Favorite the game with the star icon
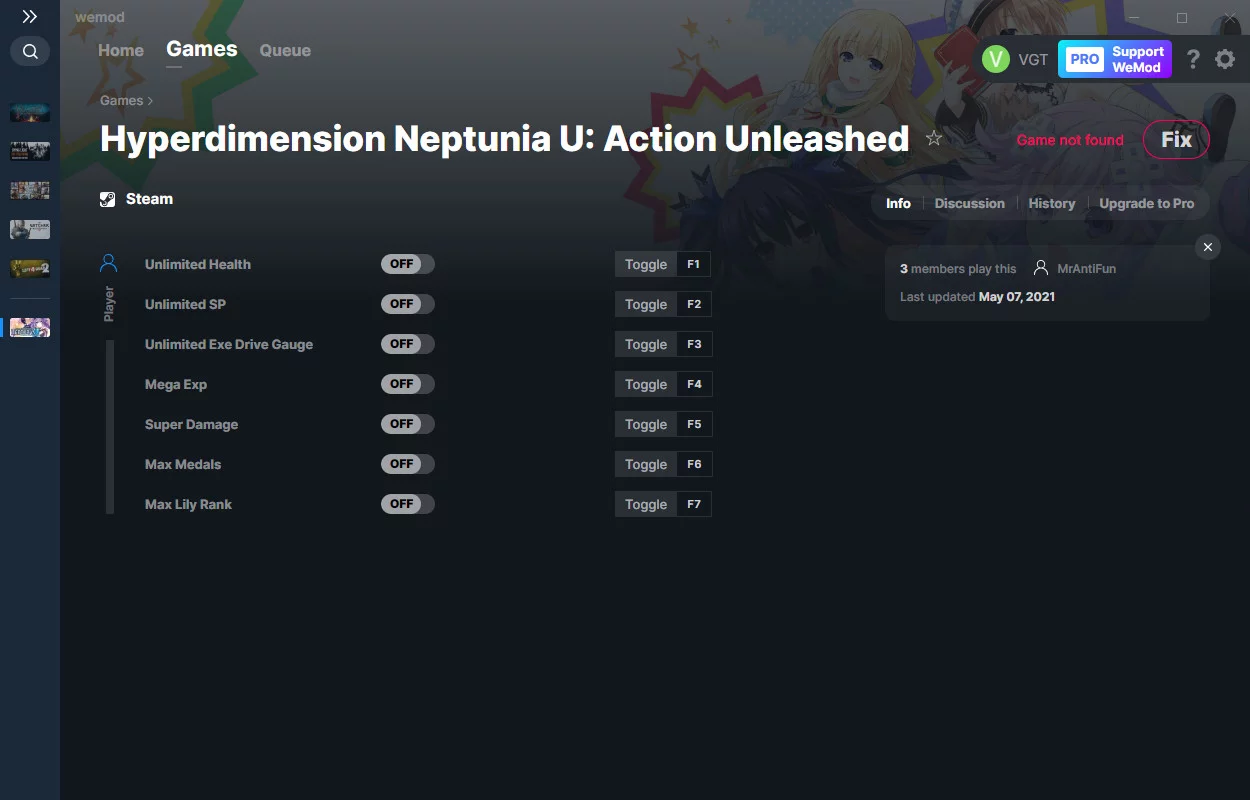Viewport: 1250px width, 800px height. (934, 139)
